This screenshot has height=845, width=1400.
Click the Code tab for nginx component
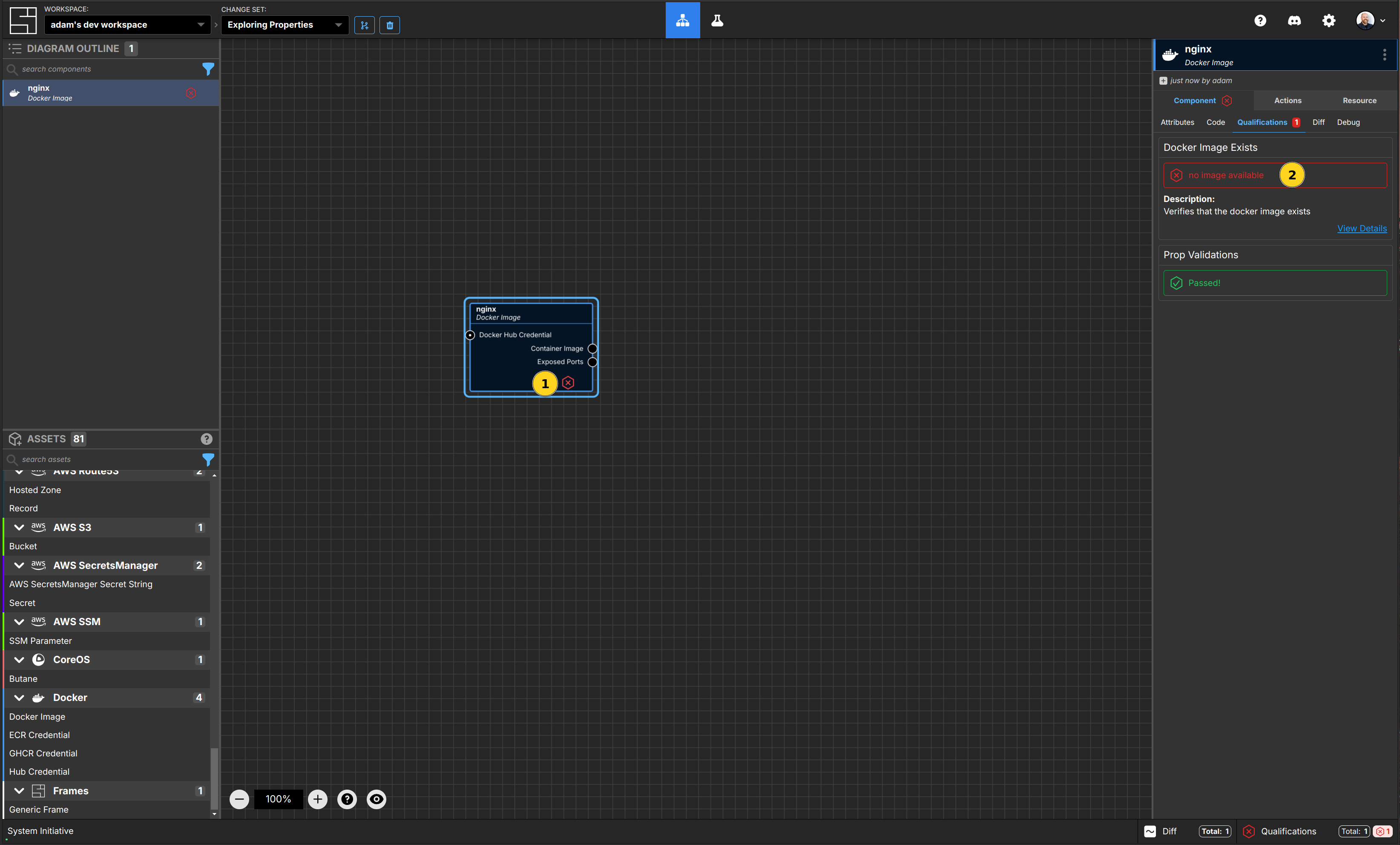pos(1216,122)
